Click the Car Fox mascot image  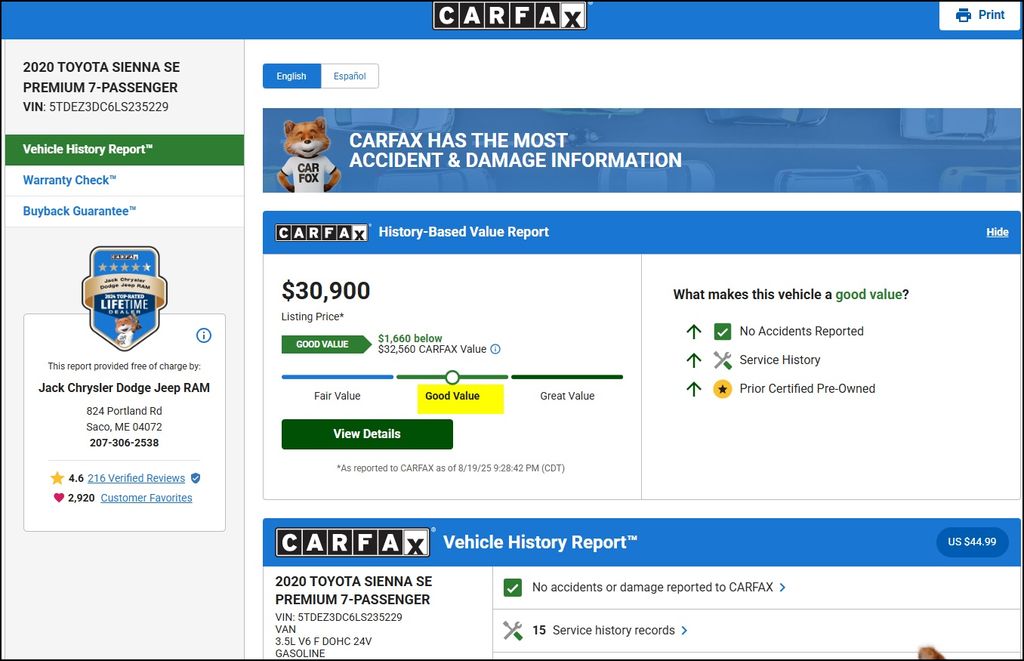pyautogui.click(x=308, y=155)
